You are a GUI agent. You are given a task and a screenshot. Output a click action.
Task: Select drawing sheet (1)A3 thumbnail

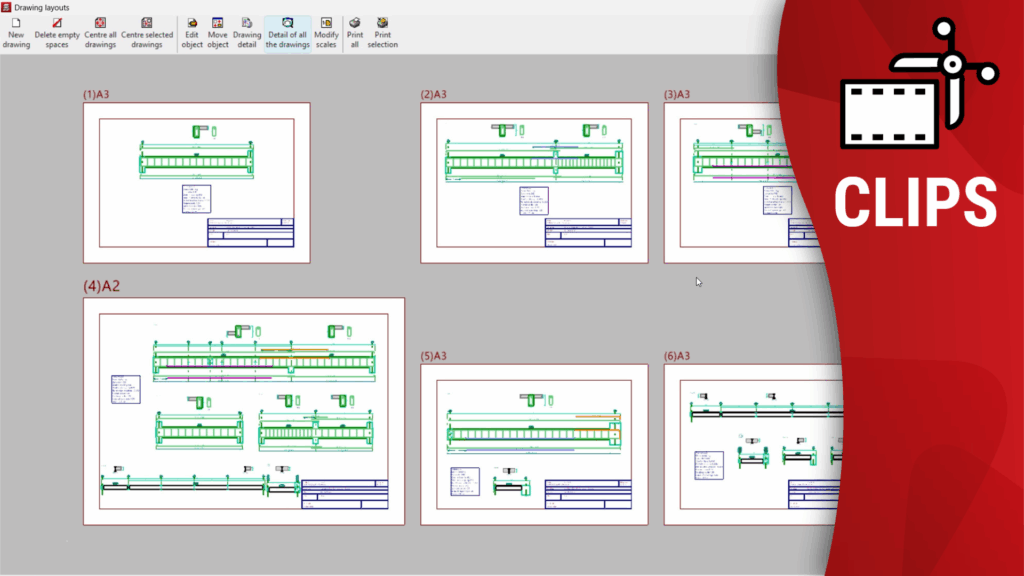pos(196,182)
